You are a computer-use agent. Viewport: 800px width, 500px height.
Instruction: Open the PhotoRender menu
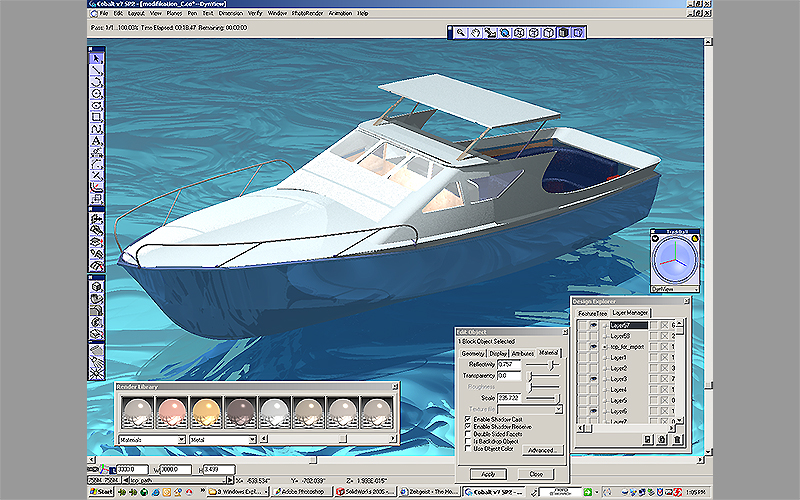click(307, 14)
